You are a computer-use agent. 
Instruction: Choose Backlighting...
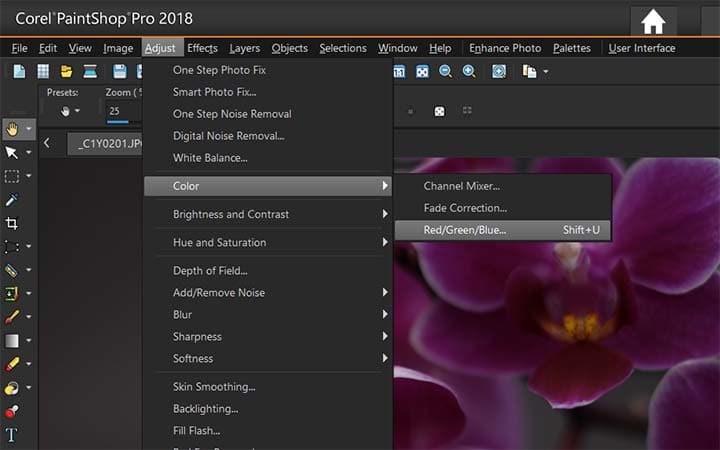click(268, 409)
